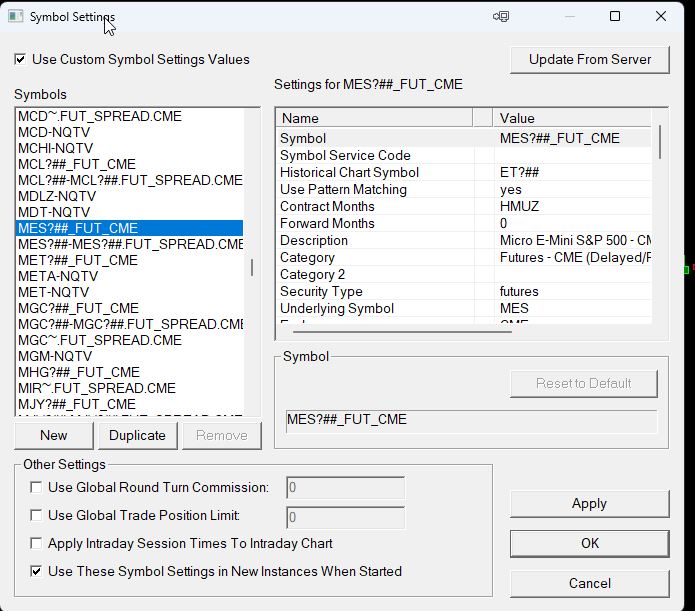Maximize the Symbol Settings window

coord(615,16)
